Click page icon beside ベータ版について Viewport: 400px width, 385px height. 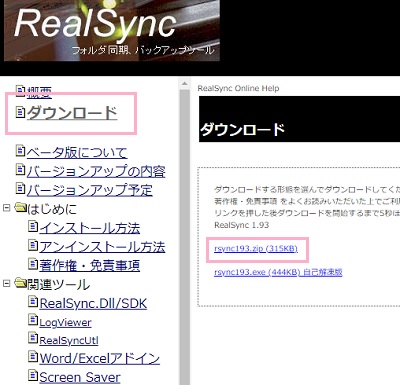pos(21,151)
